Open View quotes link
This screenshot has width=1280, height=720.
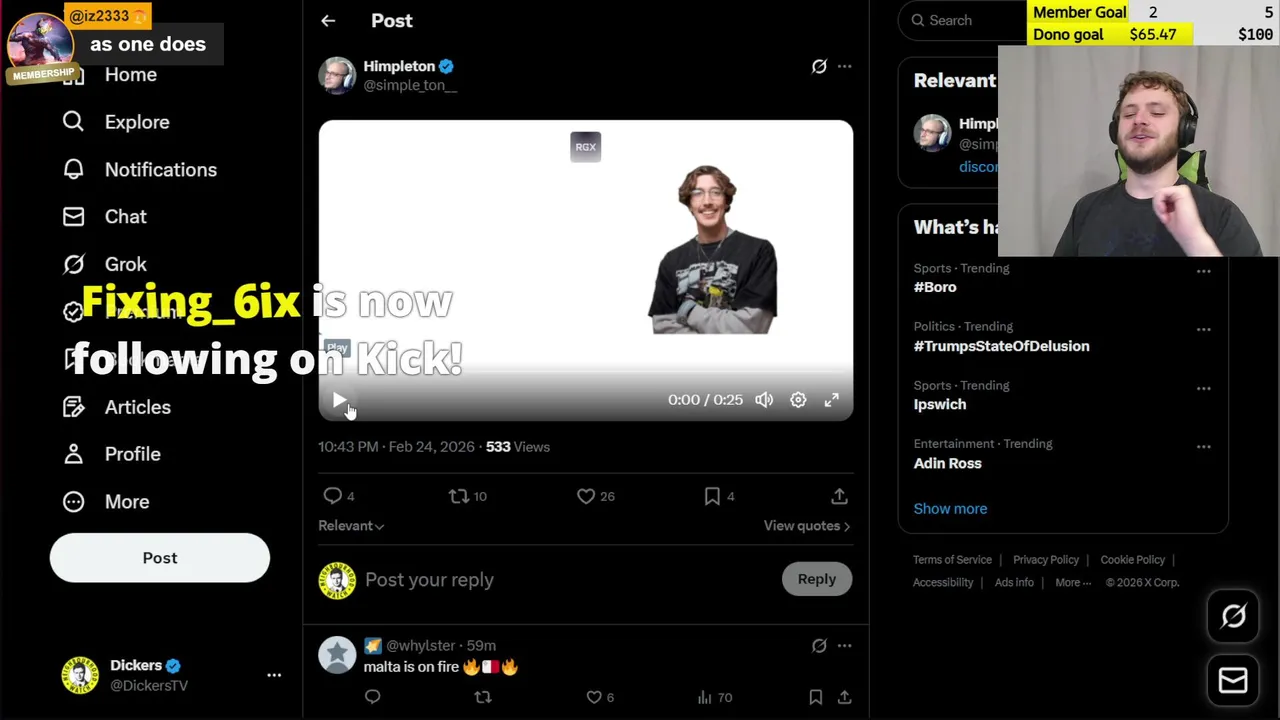point(806,526)
